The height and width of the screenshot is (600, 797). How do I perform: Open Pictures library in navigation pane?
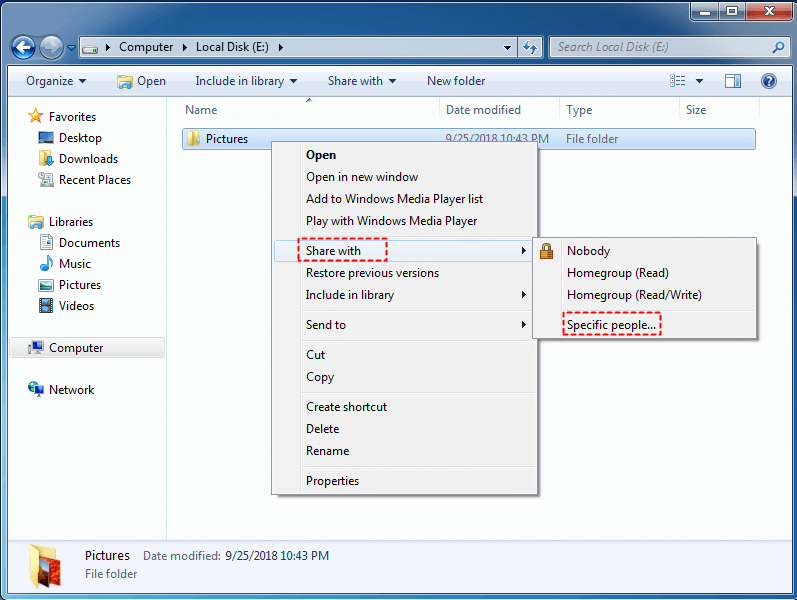point(80,285)
